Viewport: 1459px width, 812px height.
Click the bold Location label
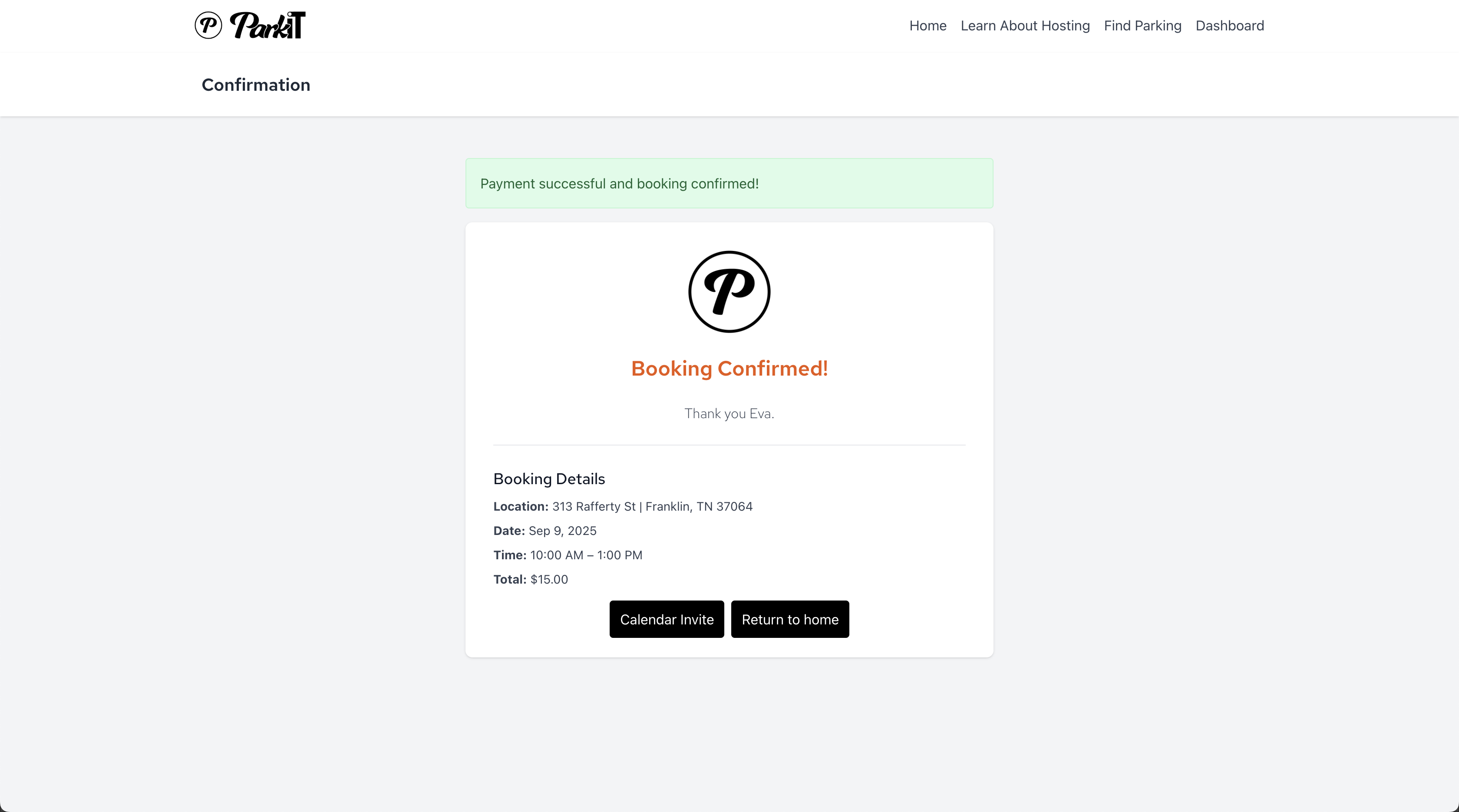pyautogui.click(x=521, y=506)
